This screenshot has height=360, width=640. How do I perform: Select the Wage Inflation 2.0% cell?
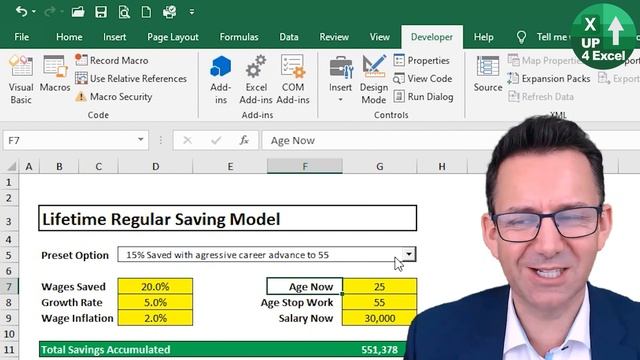(155, 318)
